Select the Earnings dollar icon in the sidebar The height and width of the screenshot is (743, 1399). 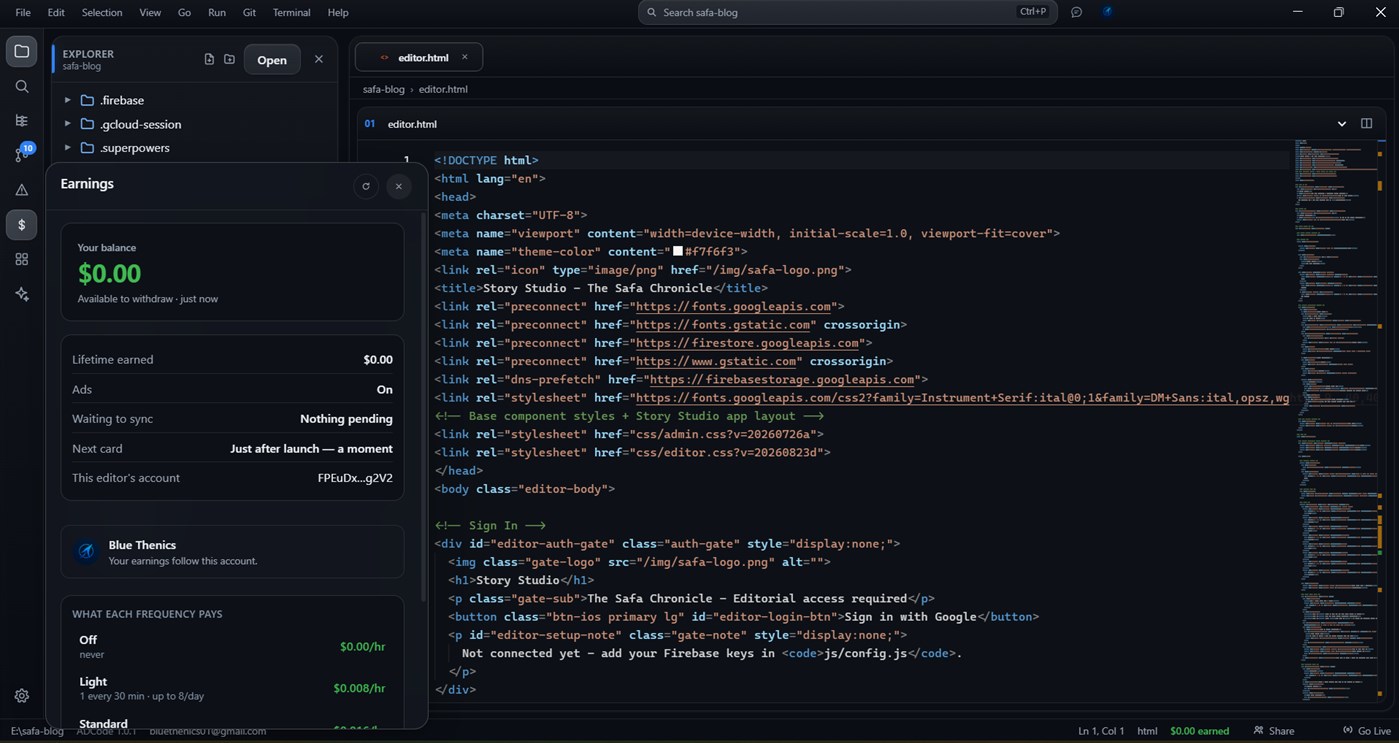coord(21,225)
